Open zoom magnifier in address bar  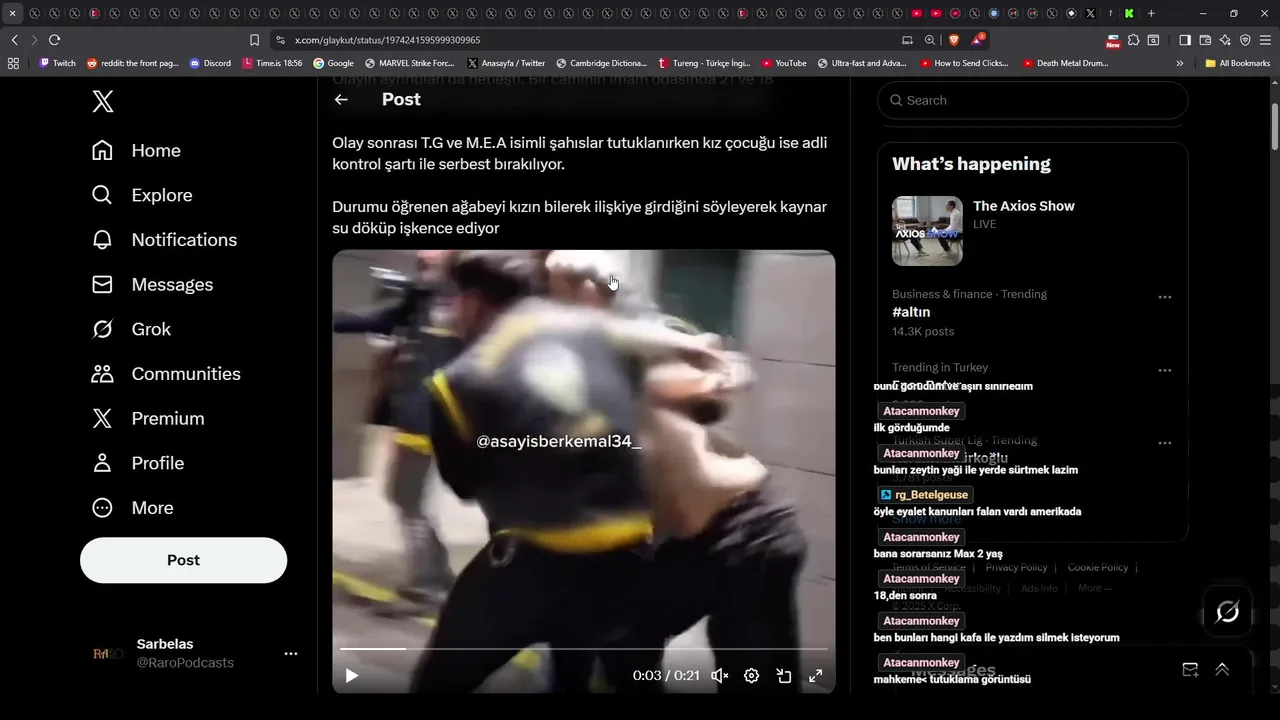click(x=930, y=40)
